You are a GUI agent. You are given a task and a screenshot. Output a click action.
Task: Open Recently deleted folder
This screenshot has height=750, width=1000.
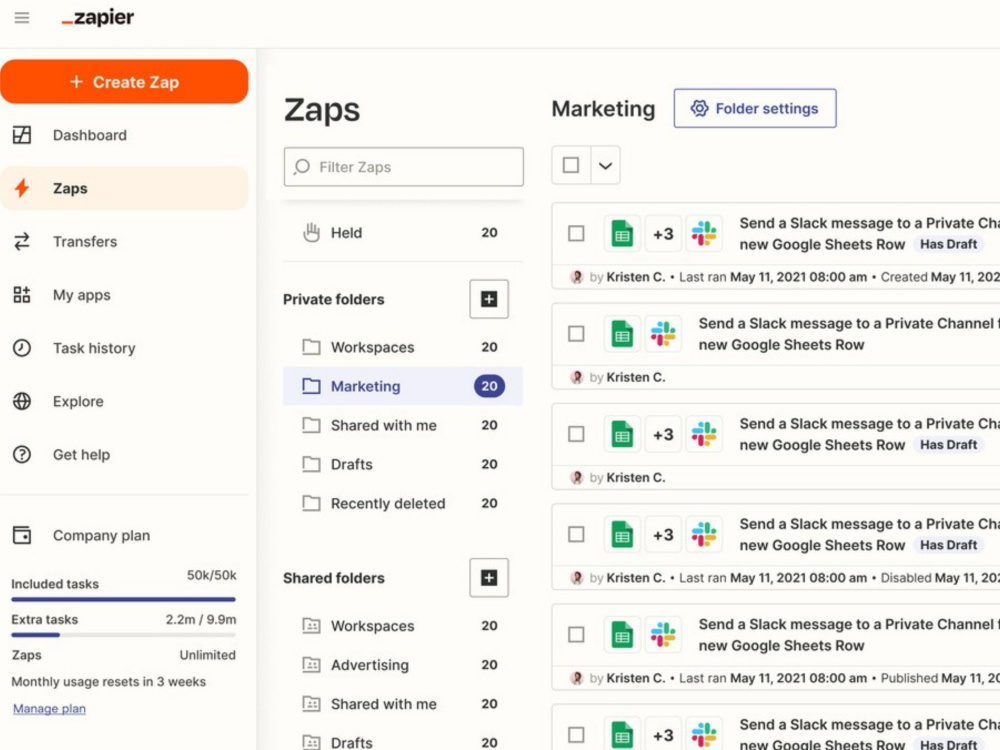pyautogui.click(x=402, y=503)
